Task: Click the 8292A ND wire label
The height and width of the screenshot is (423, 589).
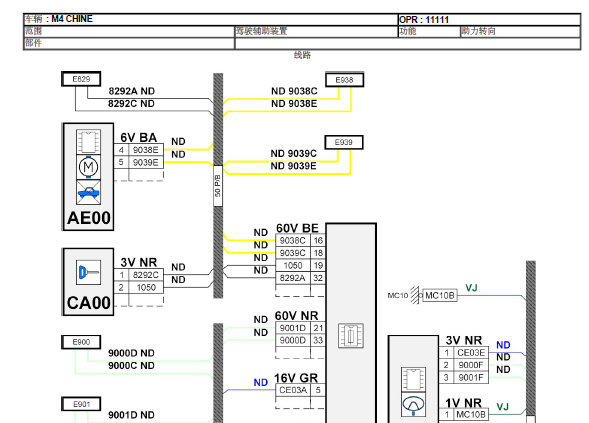Action: click(x=131, y=91)
